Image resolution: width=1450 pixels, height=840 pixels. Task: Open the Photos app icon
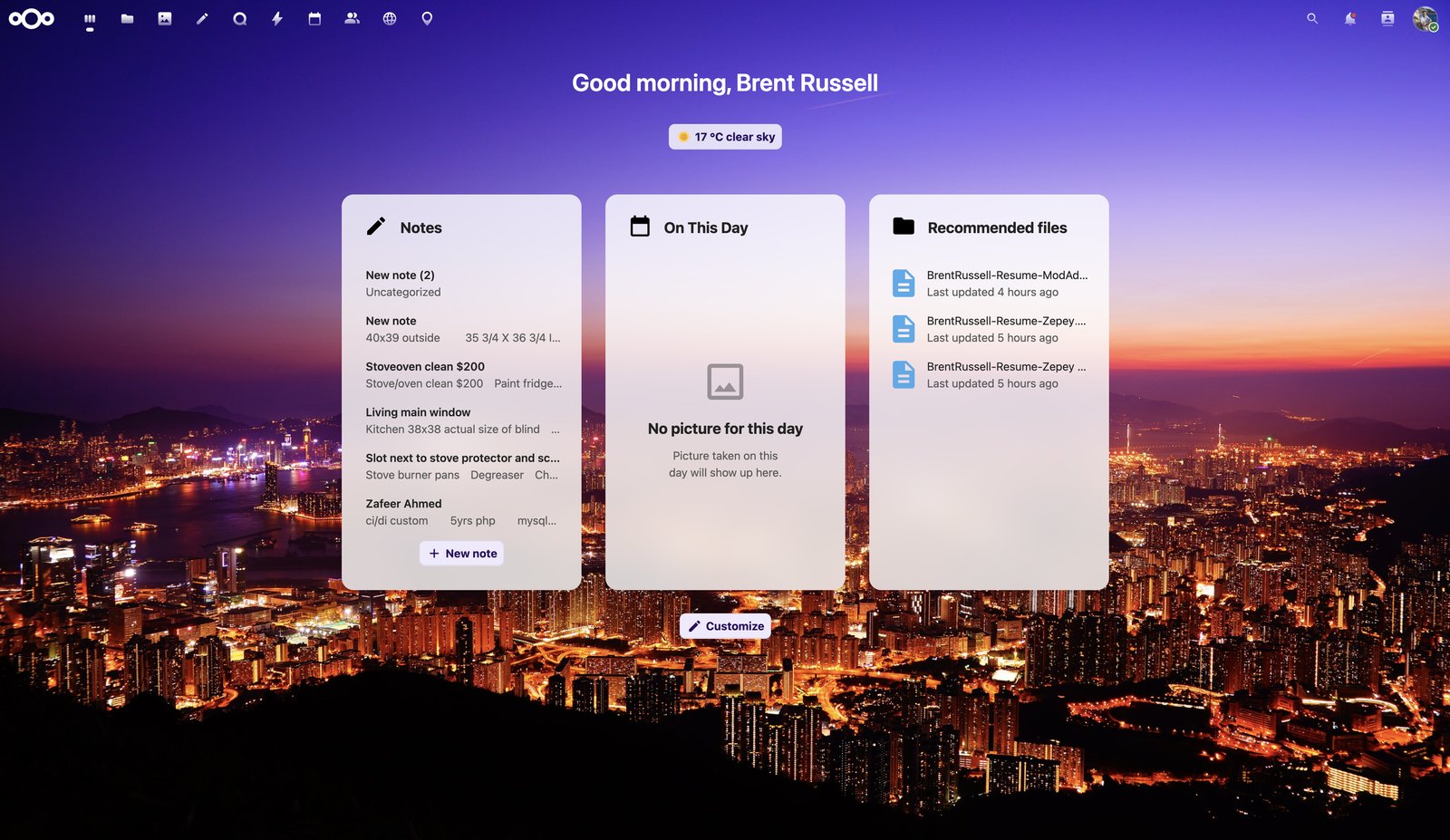point(165,18)
